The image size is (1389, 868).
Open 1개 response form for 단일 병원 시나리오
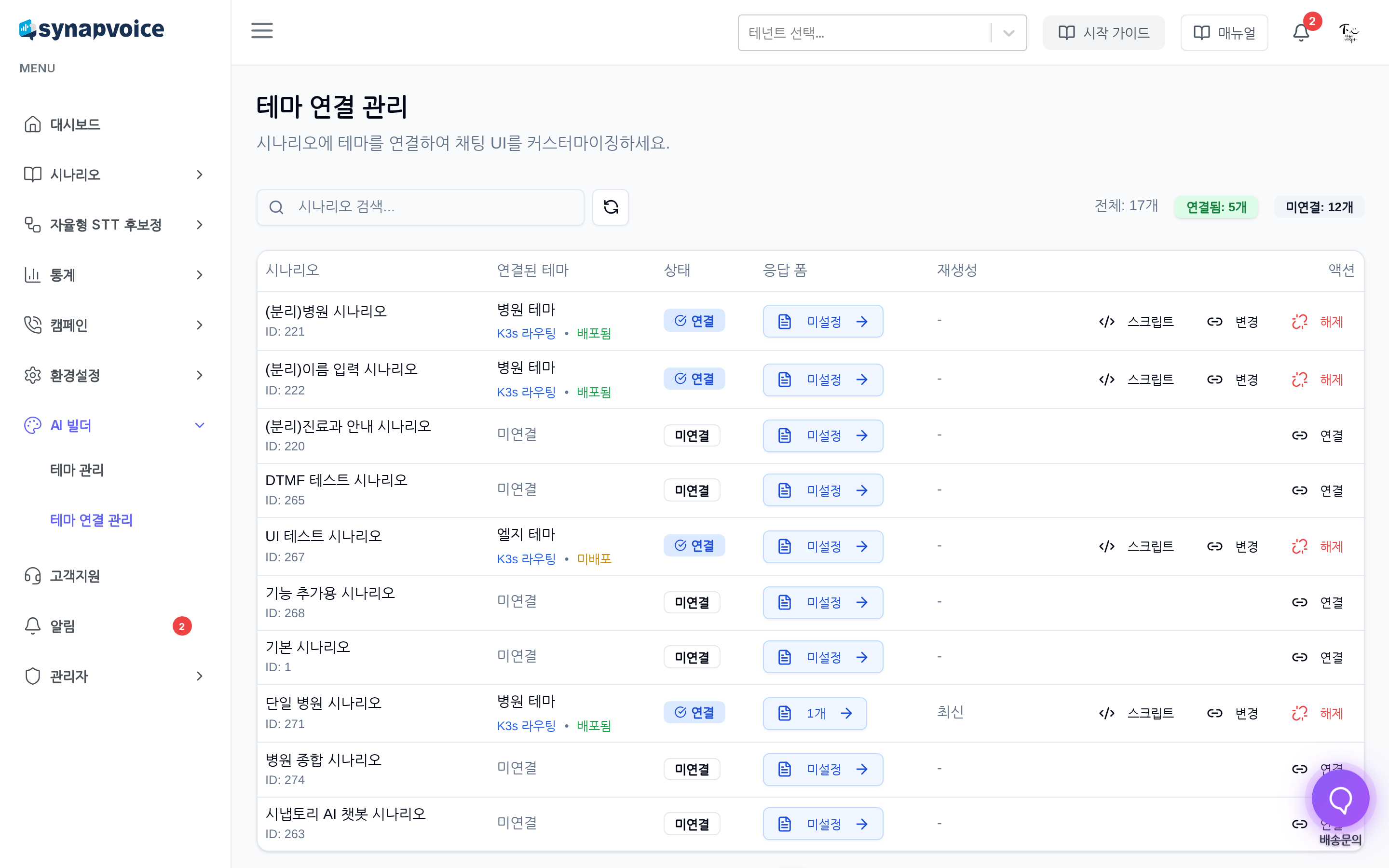[x=815, y=713]
